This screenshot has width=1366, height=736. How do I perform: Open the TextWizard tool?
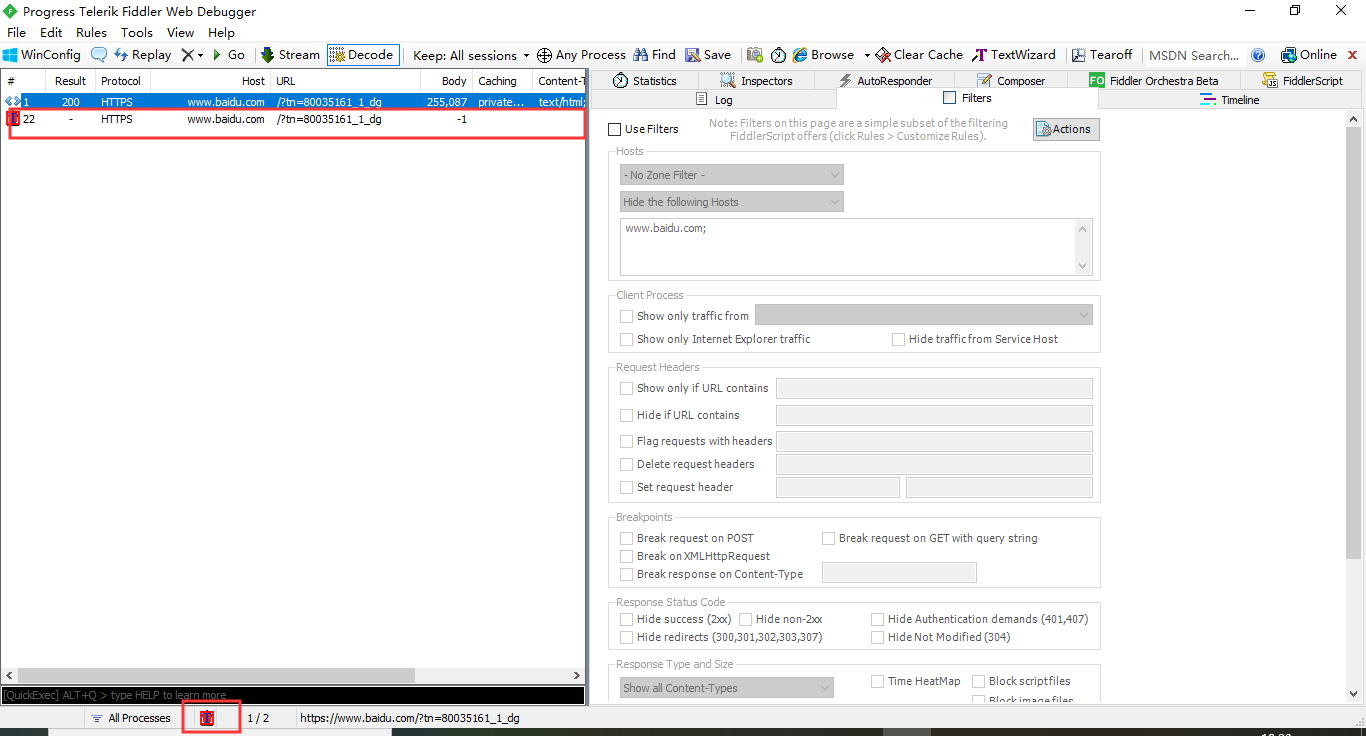pos(1014,55)
